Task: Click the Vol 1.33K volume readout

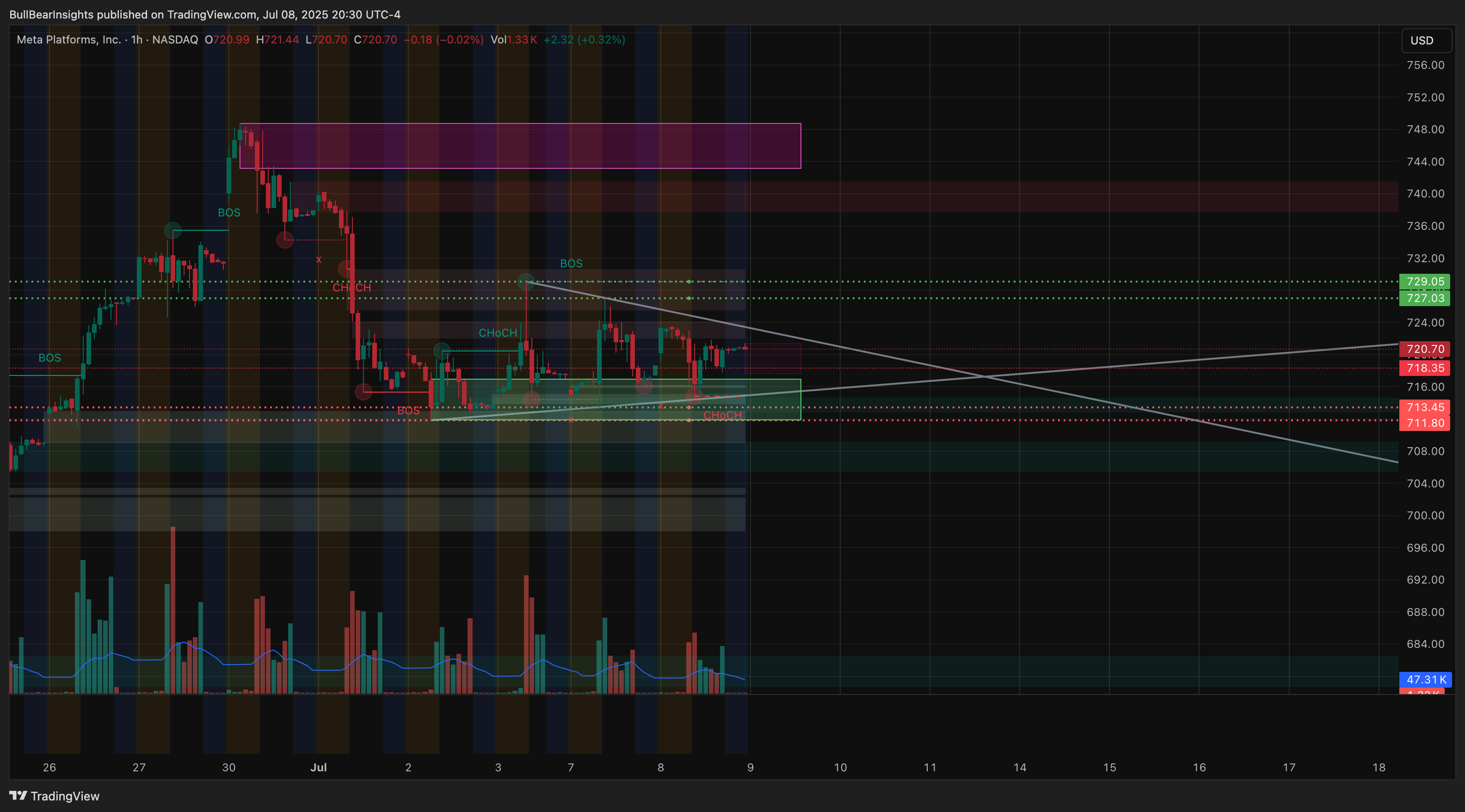Action: click(x=514, y=40)
